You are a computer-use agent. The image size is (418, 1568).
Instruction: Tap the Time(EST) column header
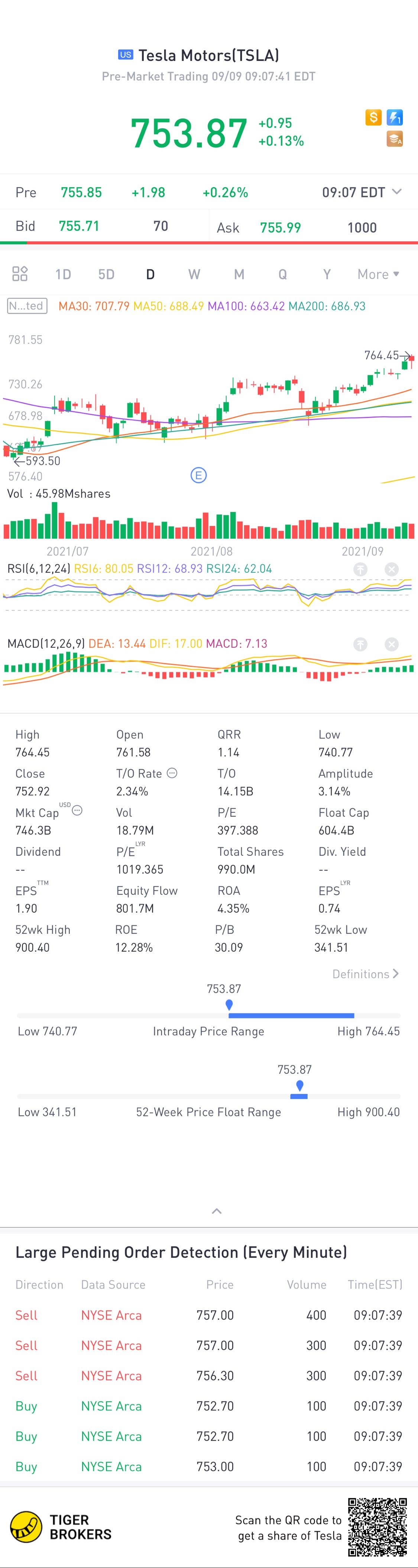click(x=375, y=1284)
